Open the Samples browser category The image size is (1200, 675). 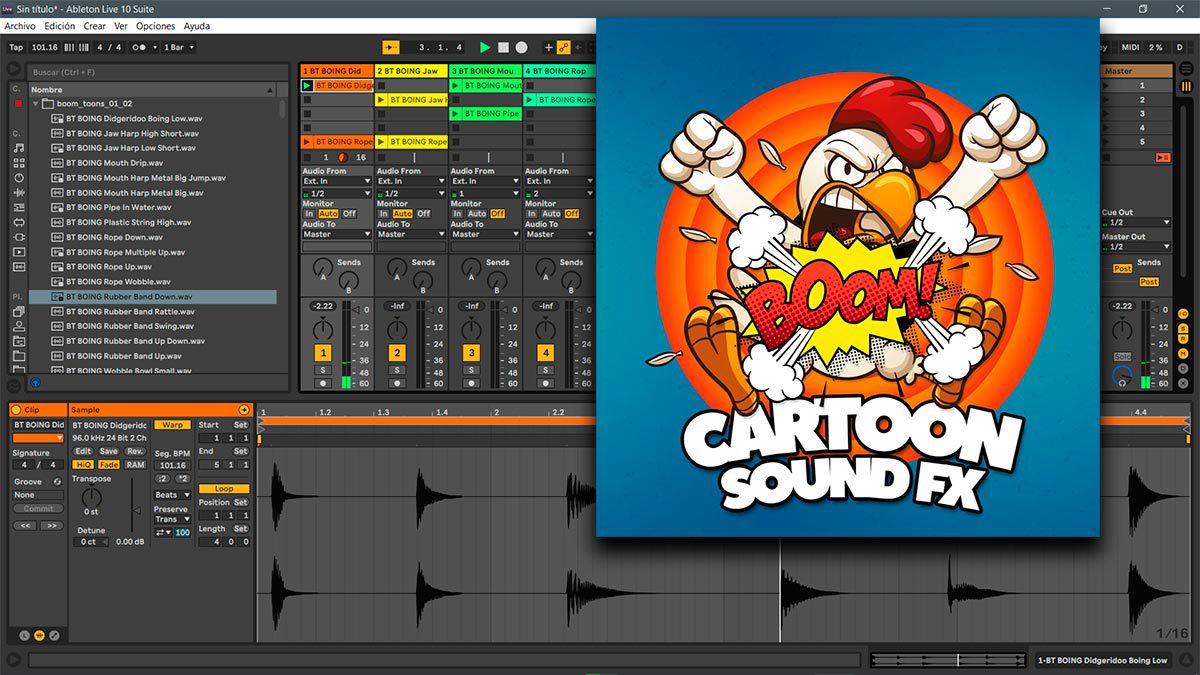pyautogui.click(x=19, y=267)
